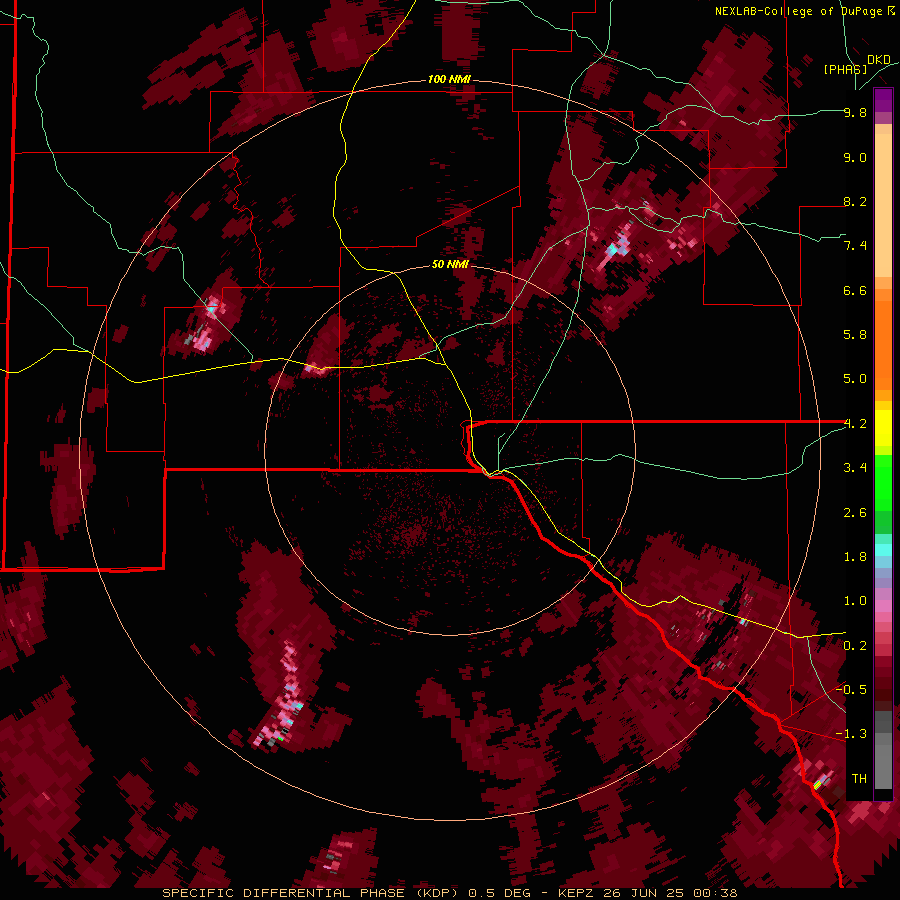
Task: Pick the pink segment of the color bar
Action: click(x=883, y=606)
